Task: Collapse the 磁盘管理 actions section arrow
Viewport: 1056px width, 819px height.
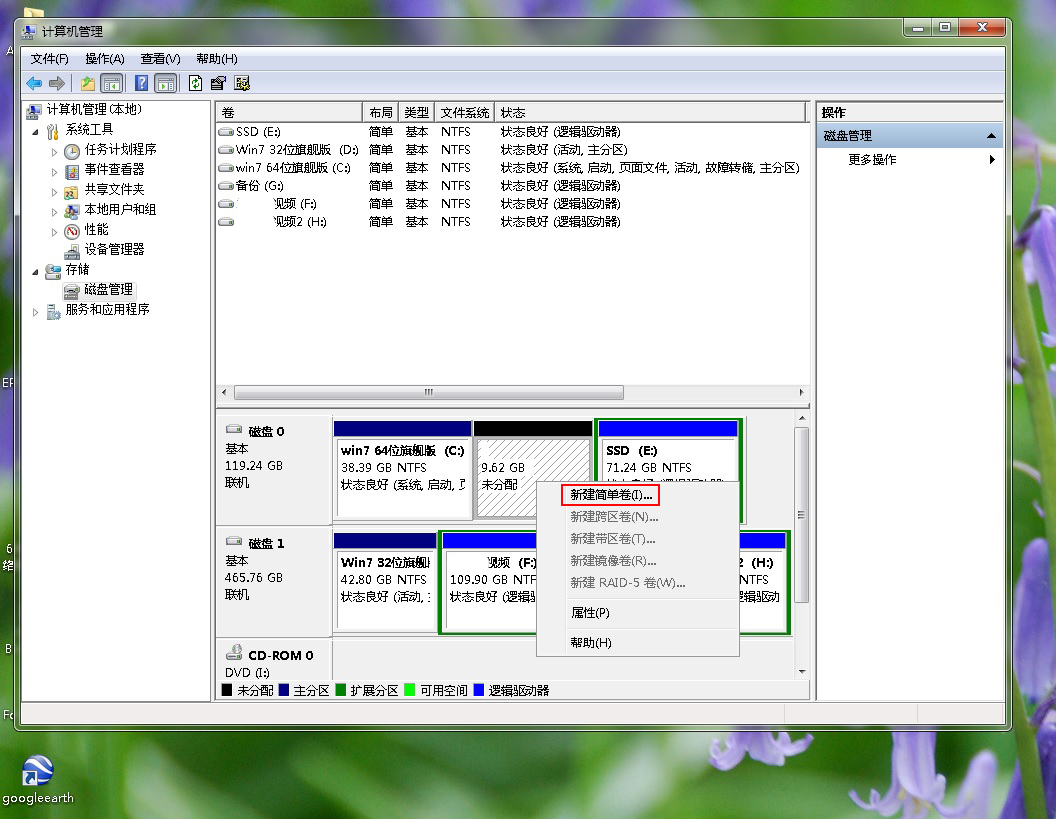Action: [991, 136]
